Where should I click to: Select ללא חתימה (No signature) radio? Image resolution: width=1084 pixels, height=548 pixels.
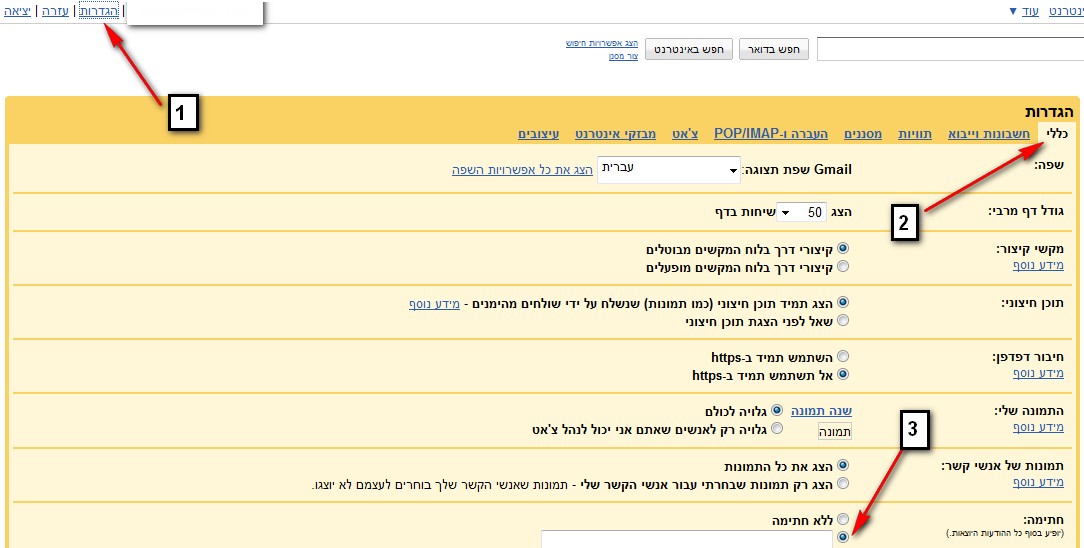coord(843,519)
